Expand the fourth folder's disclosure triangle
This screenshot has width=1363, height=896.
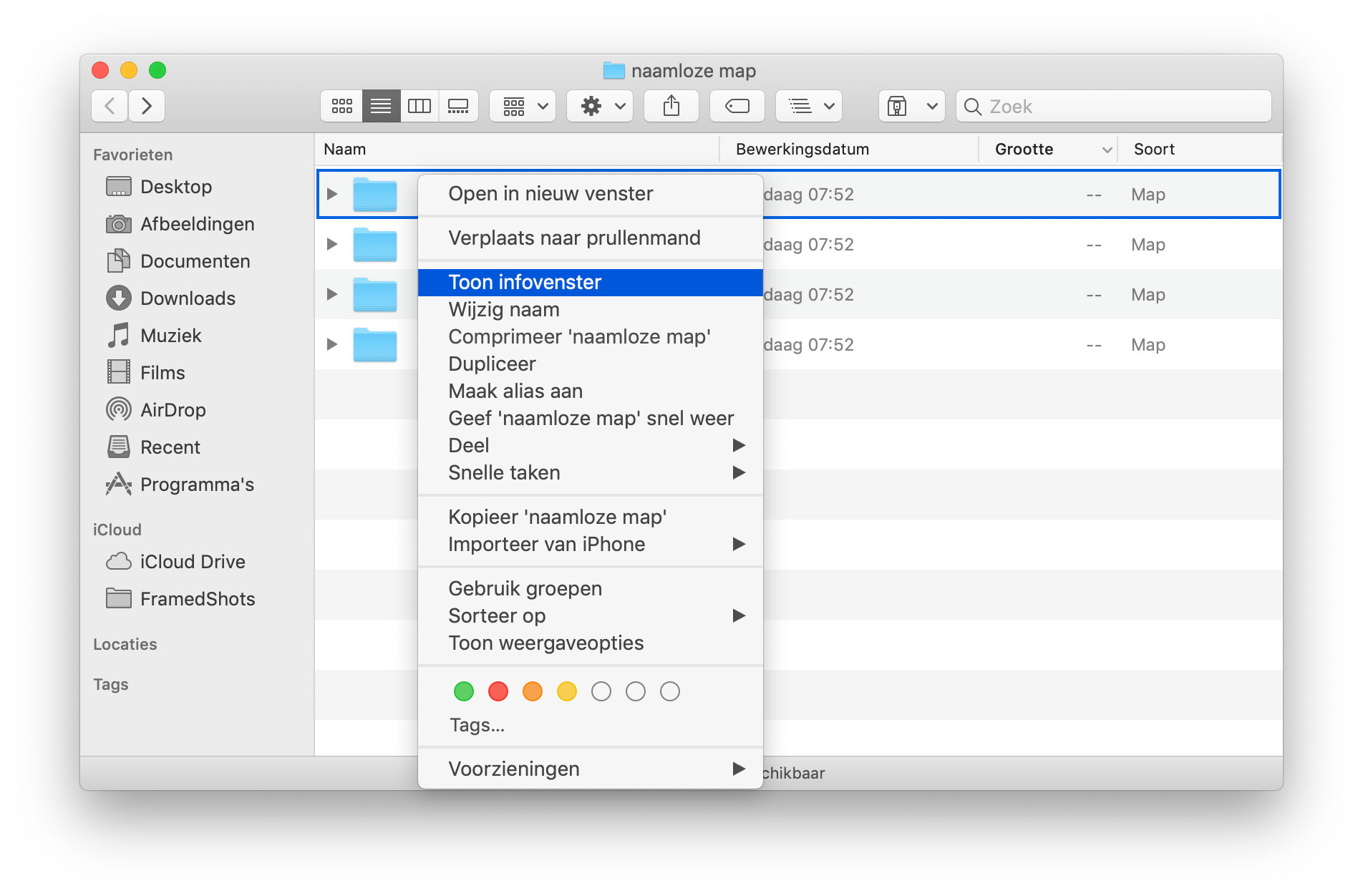point(332,344)
